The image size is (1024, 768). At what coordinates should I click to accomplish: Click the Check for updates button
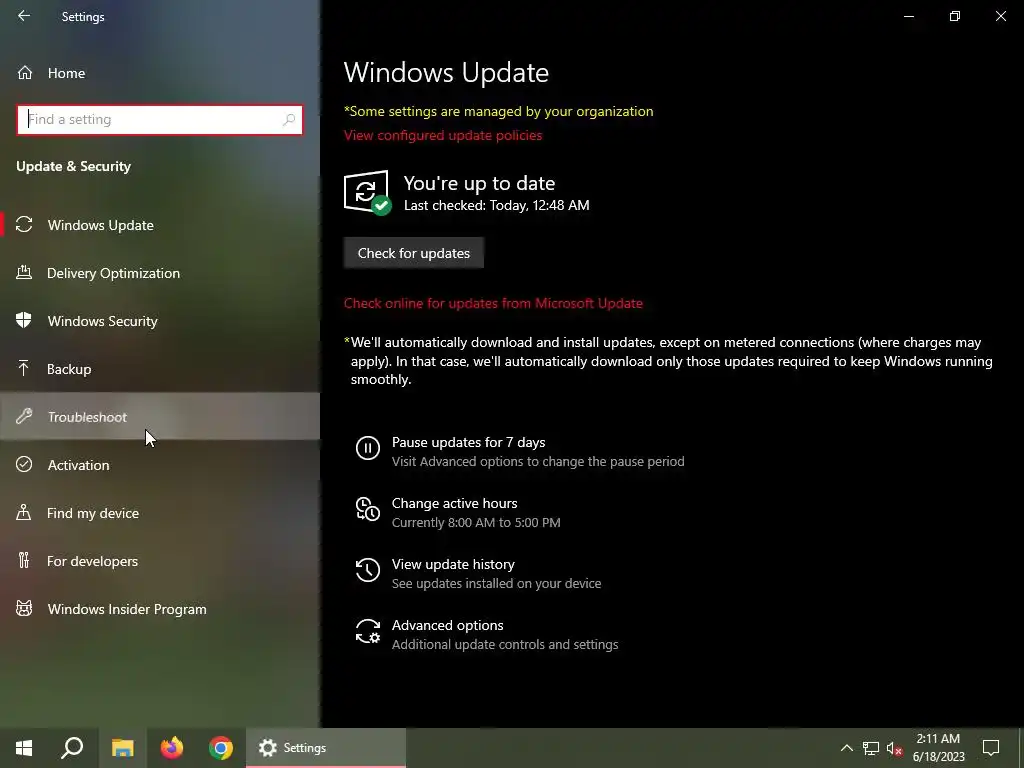[x=413, y=253]
